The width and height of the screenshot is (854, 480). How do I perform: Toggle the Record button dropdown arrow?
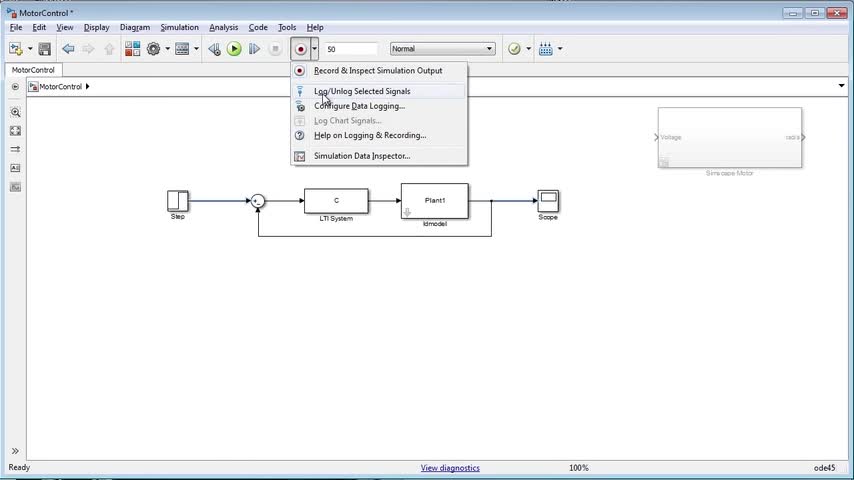(314, 49)
